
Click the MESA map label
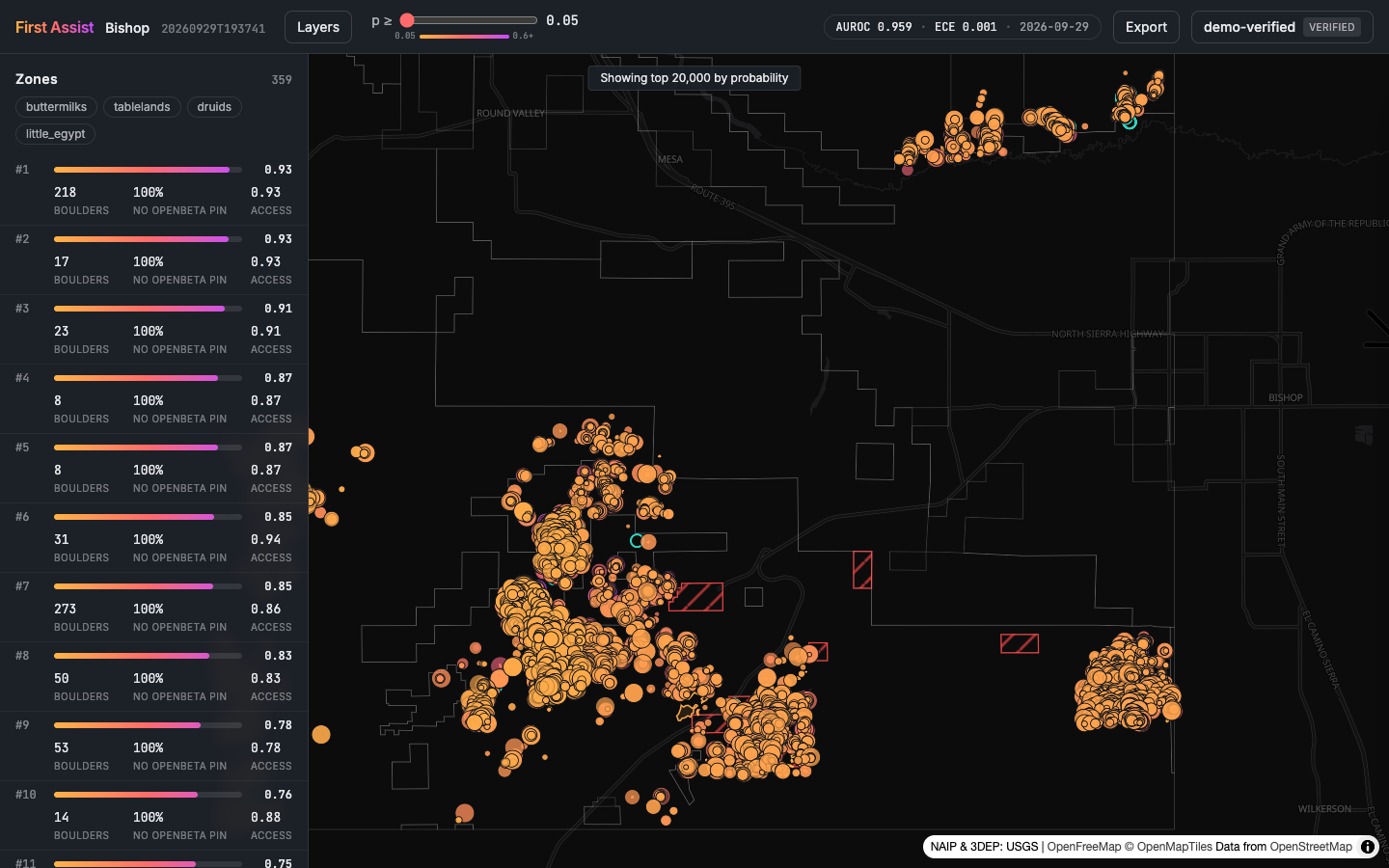[x=670, y=159]
